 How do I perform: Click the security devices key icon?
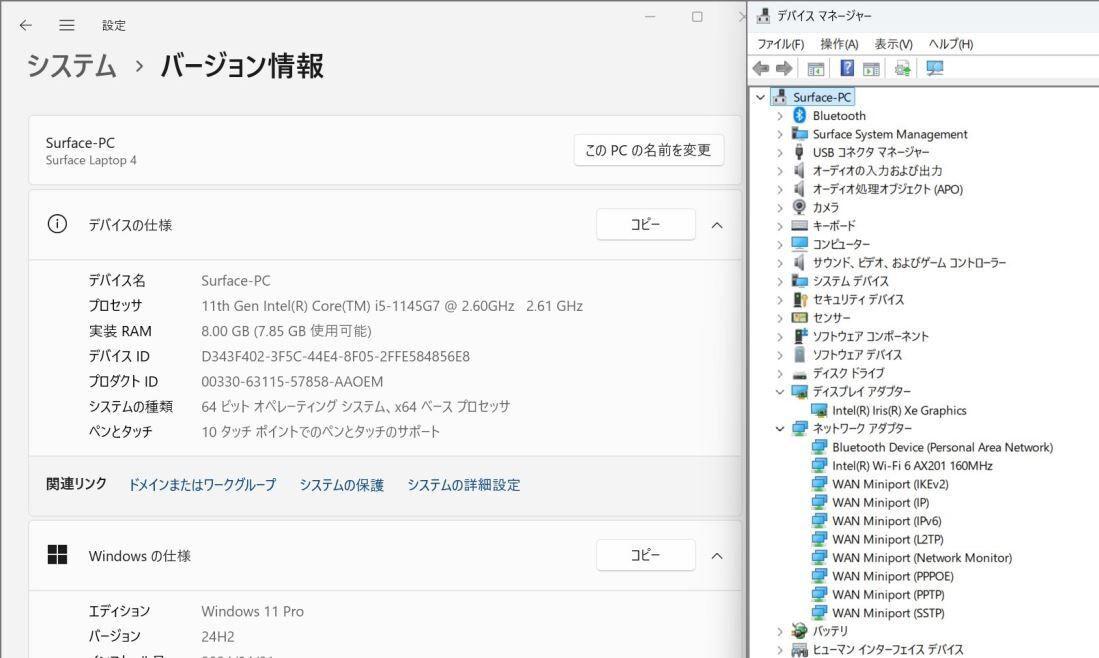[x=800, y=299]
